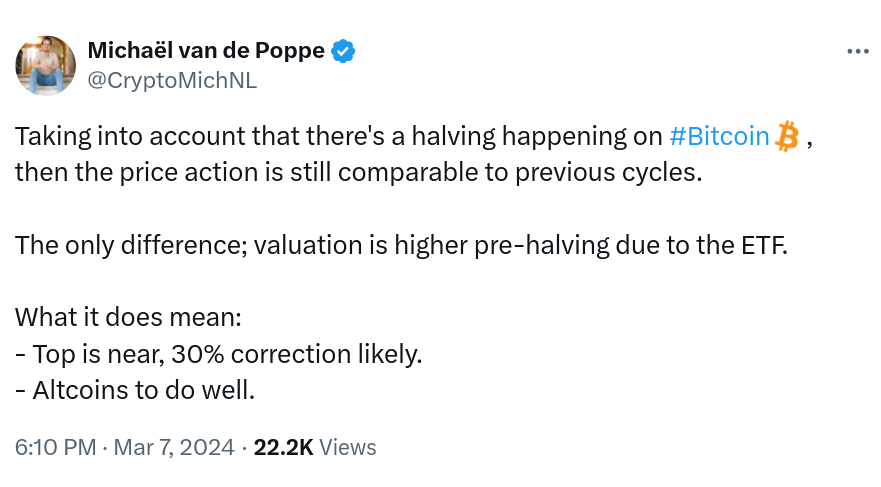Open the #Bitcoin hashtag link

click(719, 136)
